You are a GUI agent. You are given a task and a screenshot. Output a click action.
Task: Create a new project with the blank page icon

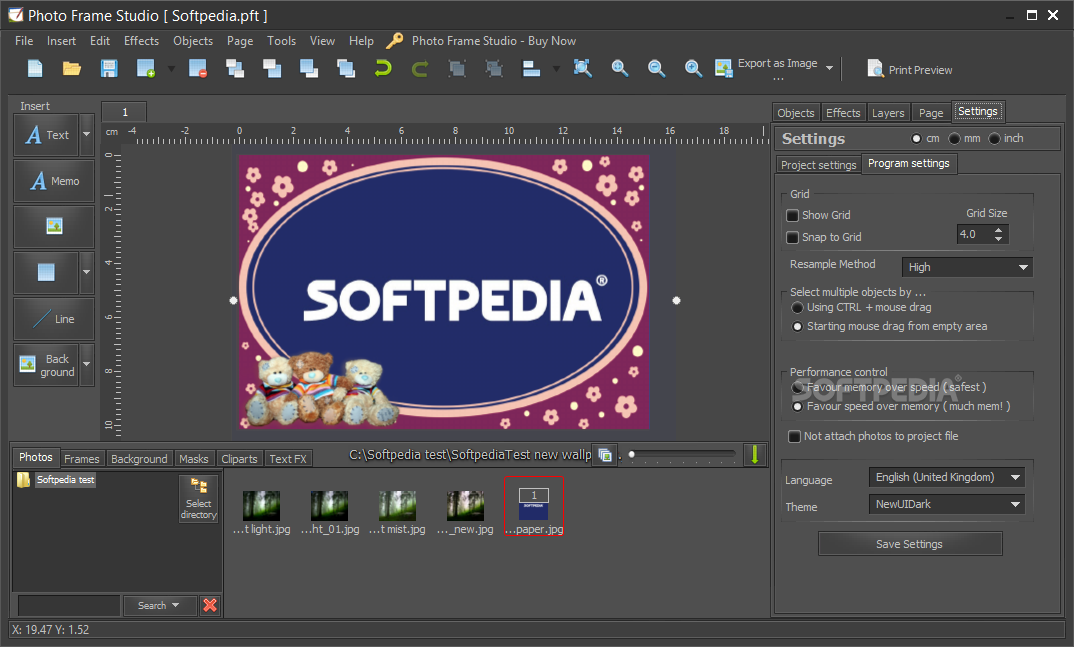pyautogui.click(x=35, y=68)
